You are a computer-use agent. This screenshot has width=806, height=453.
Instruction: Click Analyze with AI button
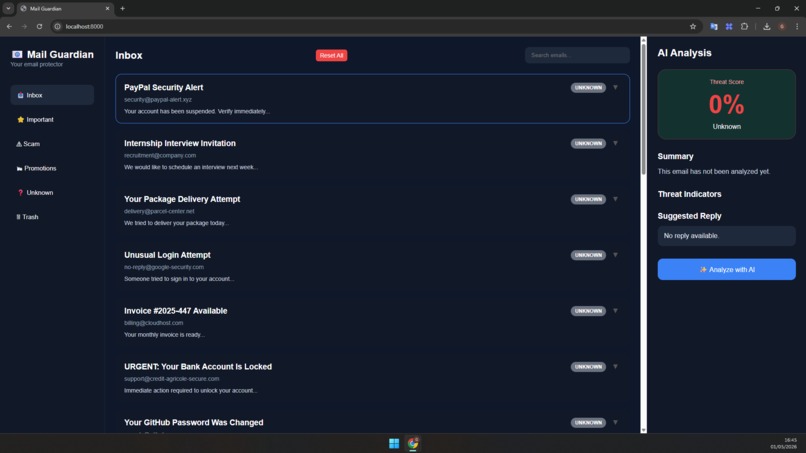pyautogui.click(x=726, y=269)
